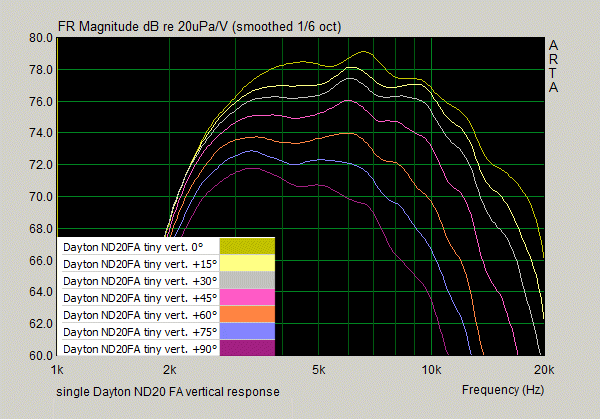The image size is (600, 419).
Task: Select legend entry 'Dayton ND20FA tiny vert. +30°'
Action: pos(140,281)
